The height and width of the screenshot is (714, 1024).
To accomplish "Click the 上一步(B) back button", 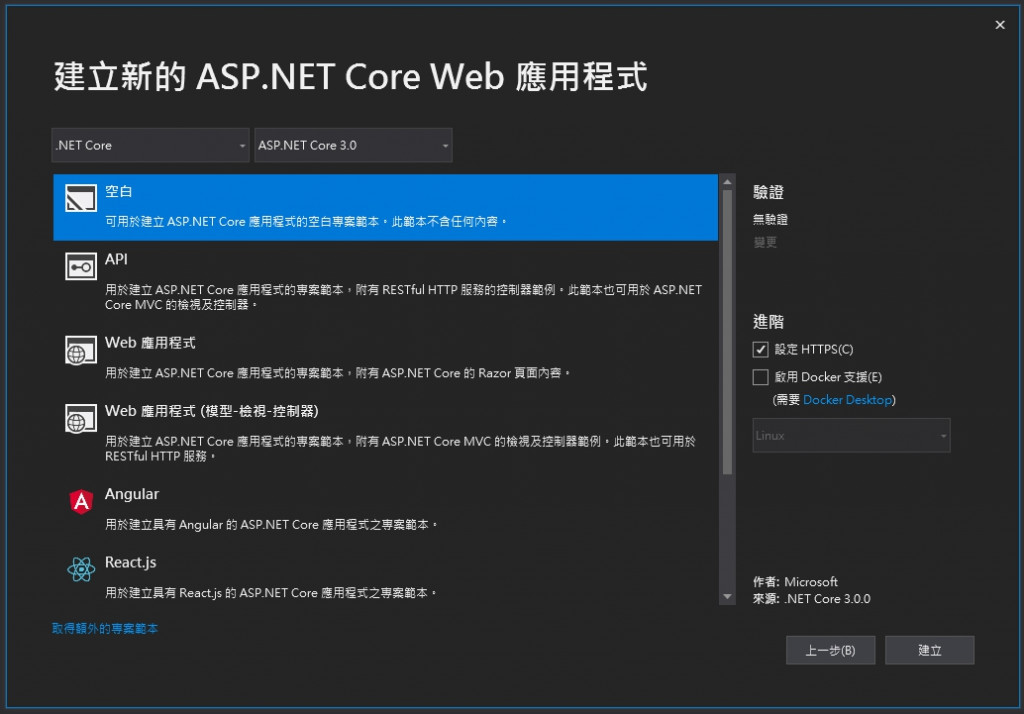I will tap(830, 650).
